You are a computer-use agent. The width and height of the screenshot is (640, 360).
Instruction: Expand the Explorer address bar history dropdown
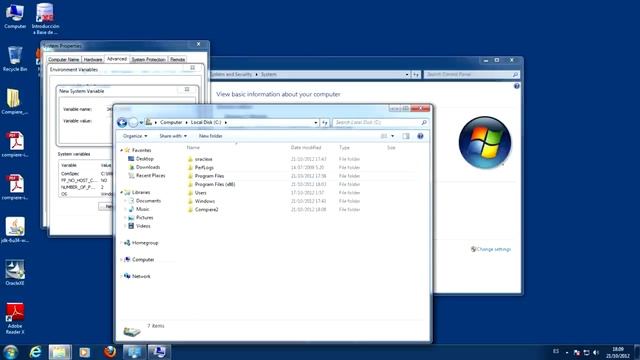pos(316,122)
